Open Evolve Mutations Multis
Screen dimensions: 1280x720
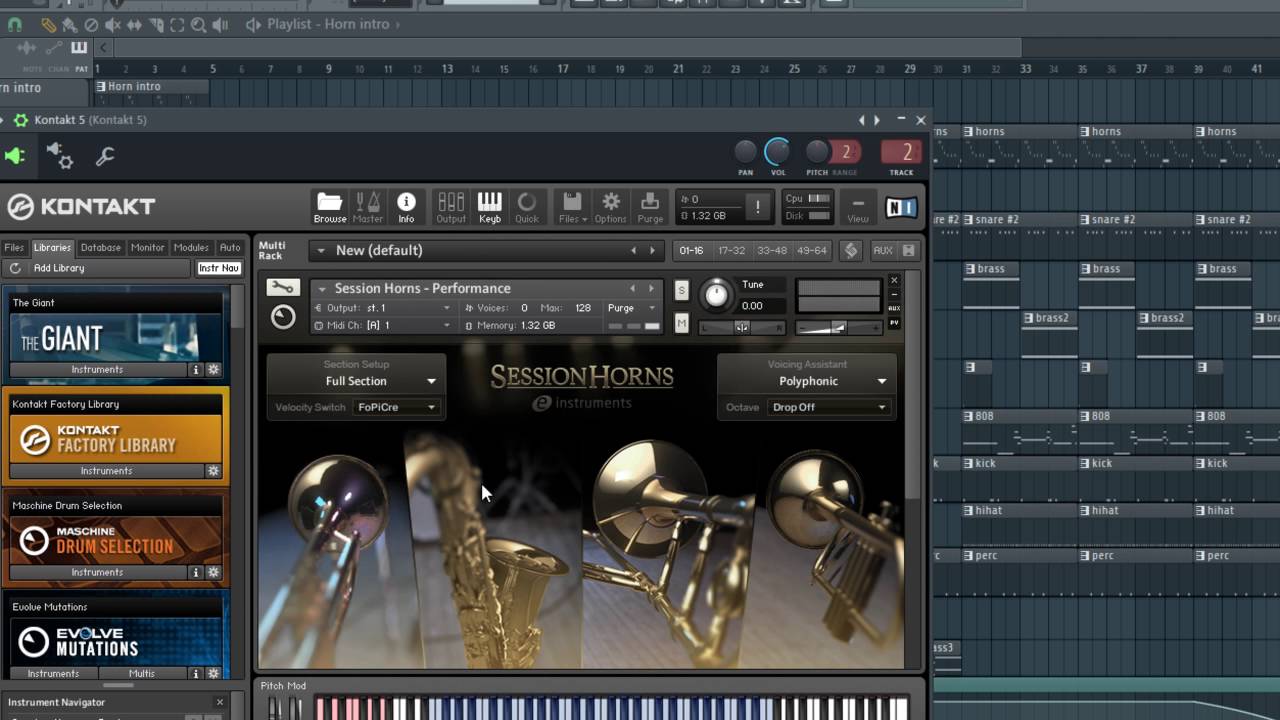tap(142, 674)
